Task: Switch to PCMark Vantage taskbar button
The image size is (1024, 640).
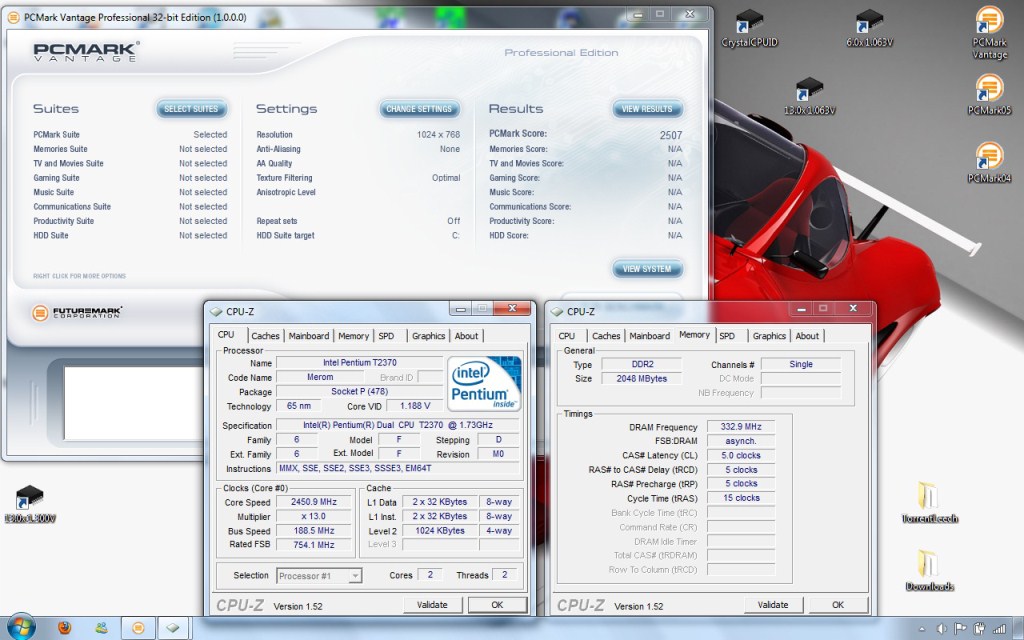Action: pos(138,628)
